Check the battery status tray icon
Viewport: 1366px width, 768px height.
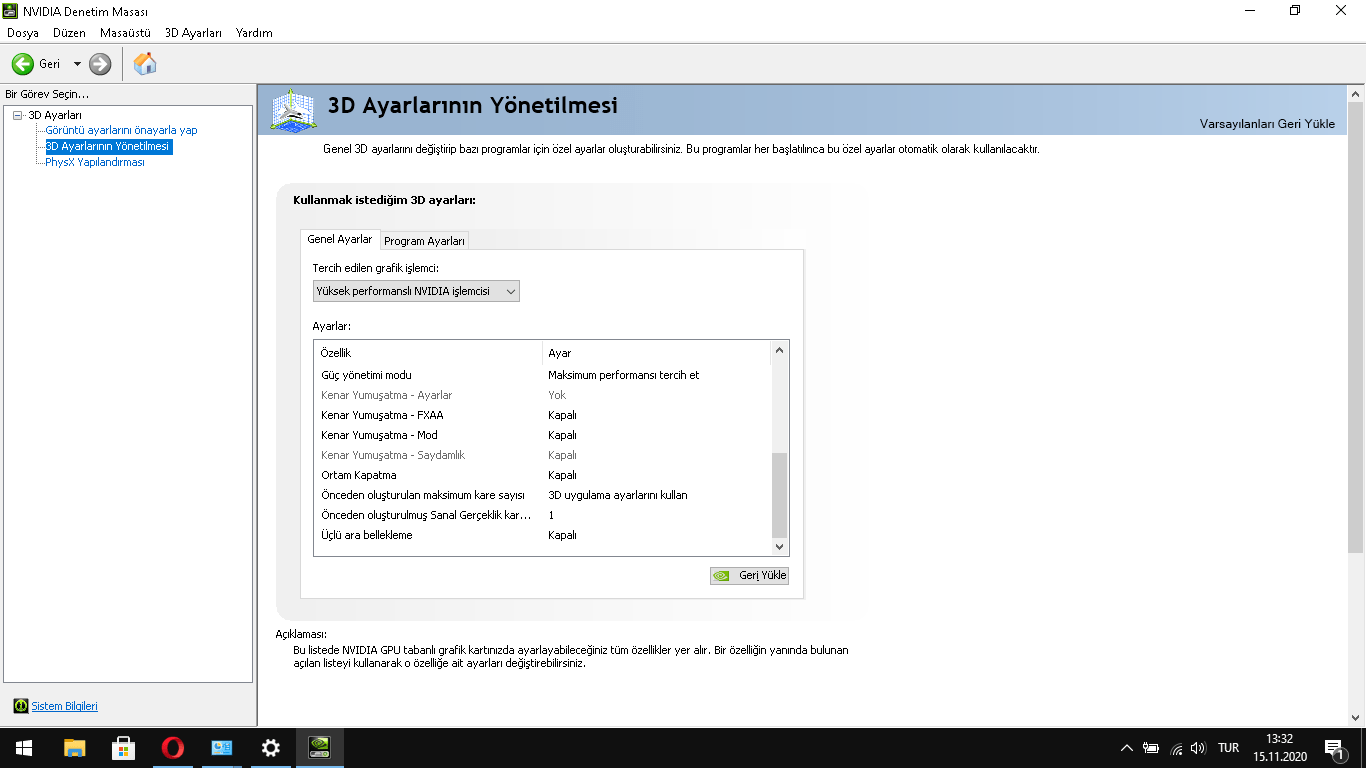pos(1151,748)
